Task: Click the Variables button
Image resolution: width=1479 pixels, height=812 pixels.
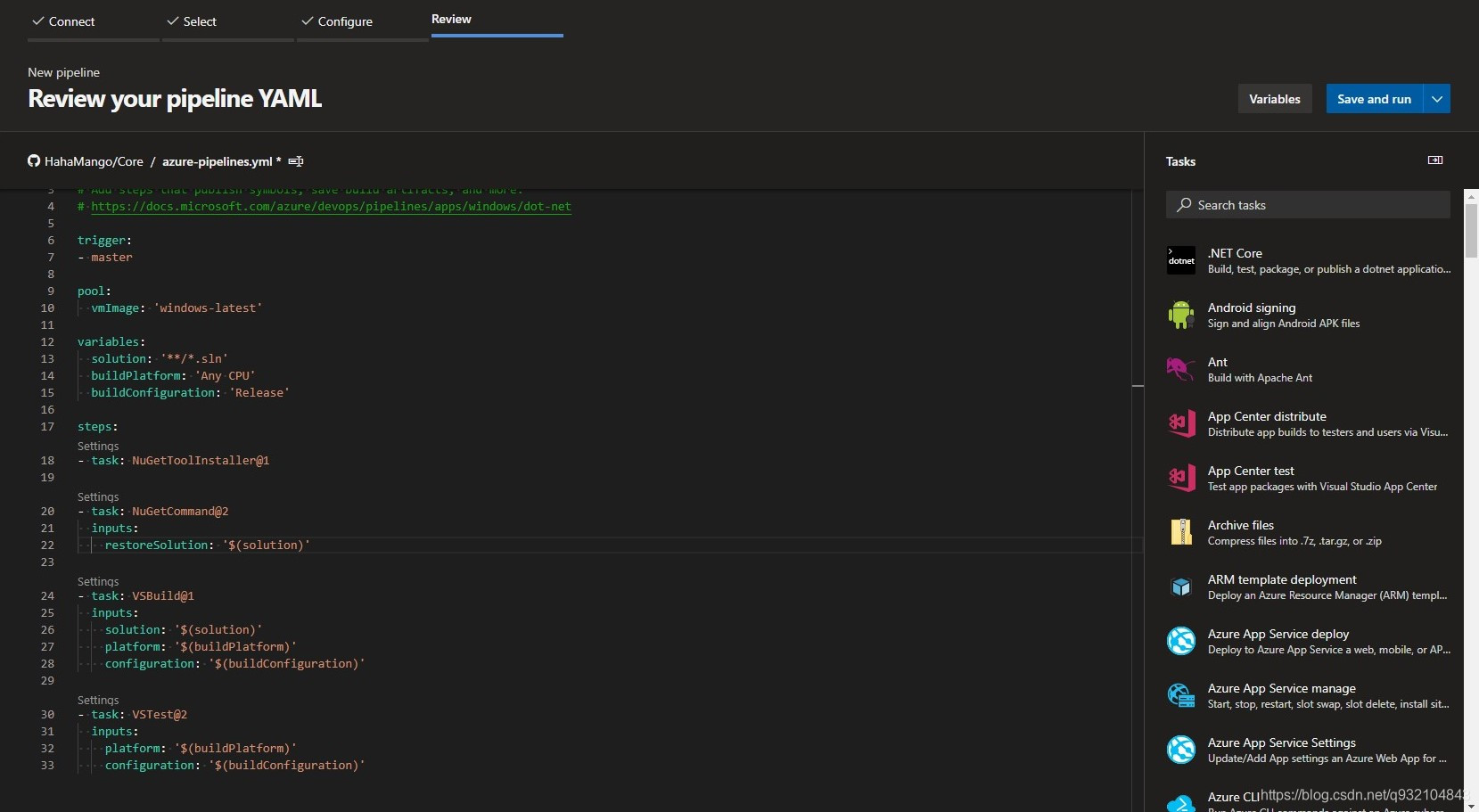Action: [1275, 99]
